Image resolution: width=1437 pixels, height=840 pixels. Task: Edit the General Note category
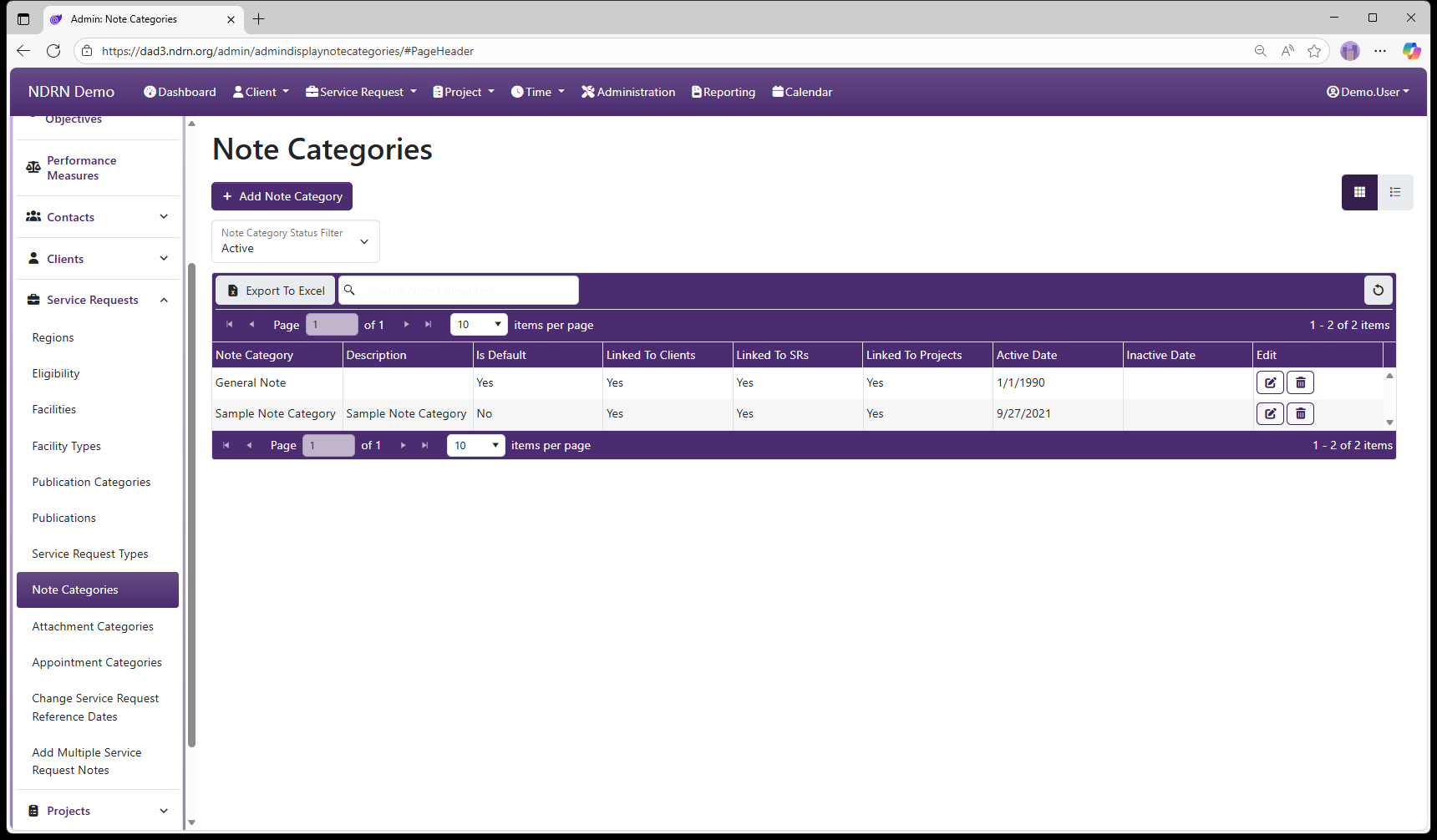[1270, 382]
